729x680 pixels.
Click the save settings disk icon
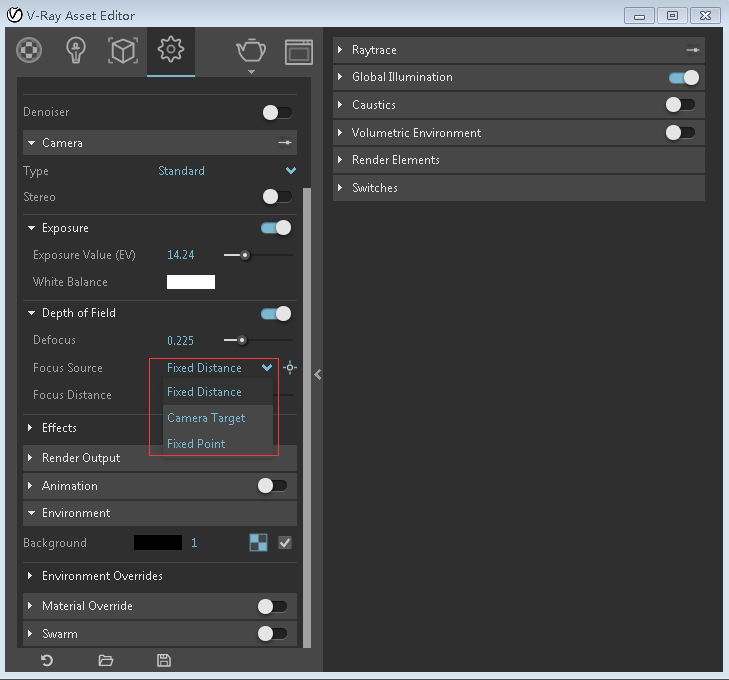[164, 660]
